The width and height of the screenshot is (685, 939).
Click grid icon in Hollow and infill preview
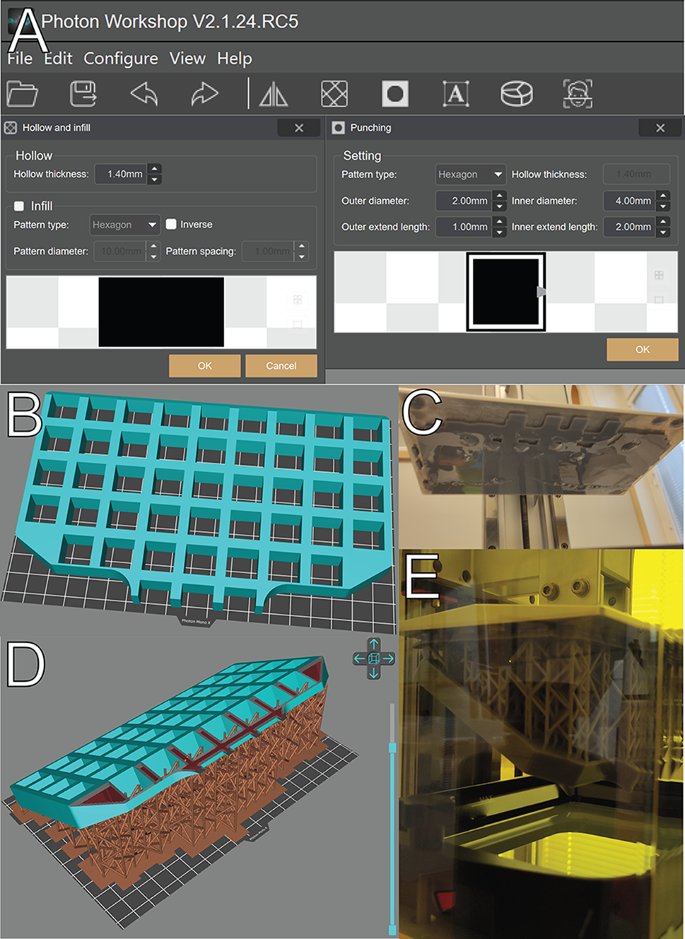(298, 299)
